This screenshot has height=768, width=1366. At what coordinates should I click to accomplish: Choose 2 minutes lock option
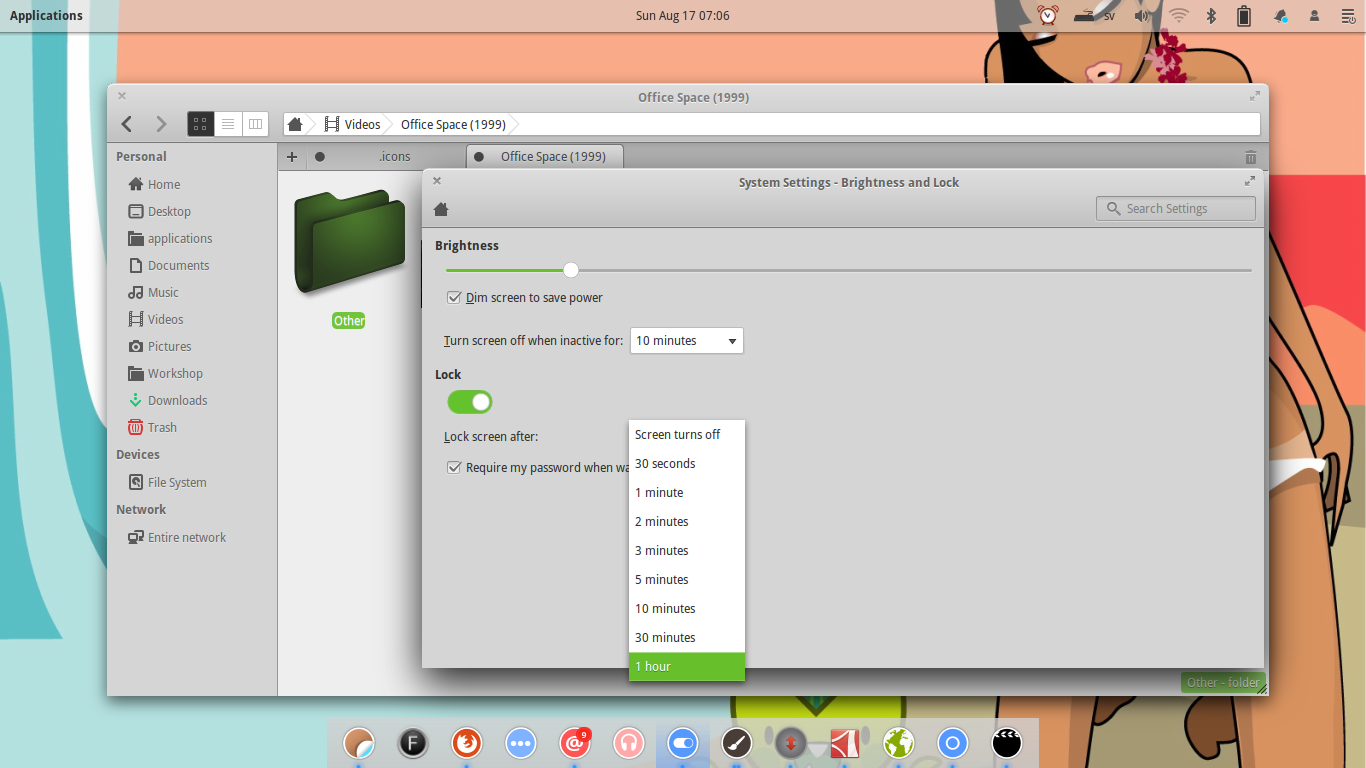coord(687,522)
